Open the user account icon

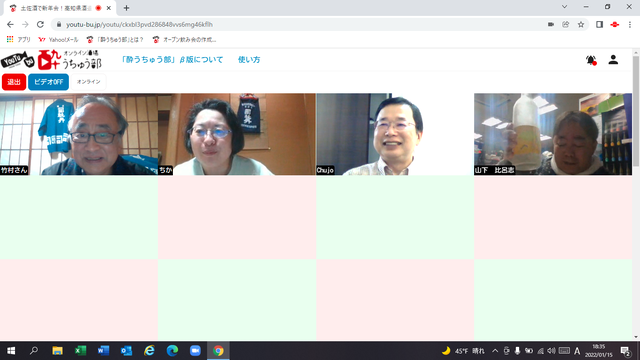(613, 60)
